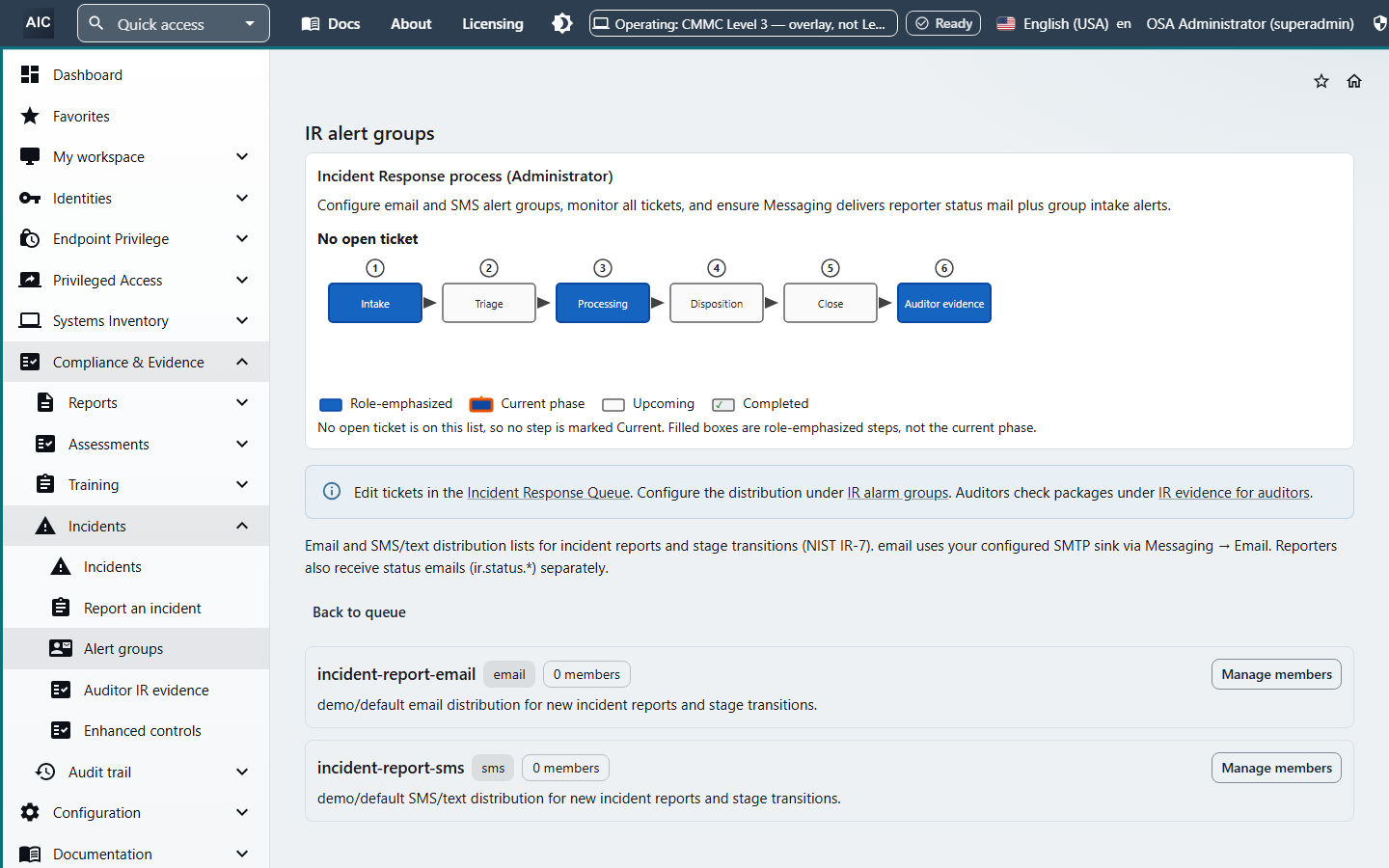Image resolution: width=1389 pixels, height=868 pixels.
Task: Open Favorites in the sidebar
Action: point(136,116)
